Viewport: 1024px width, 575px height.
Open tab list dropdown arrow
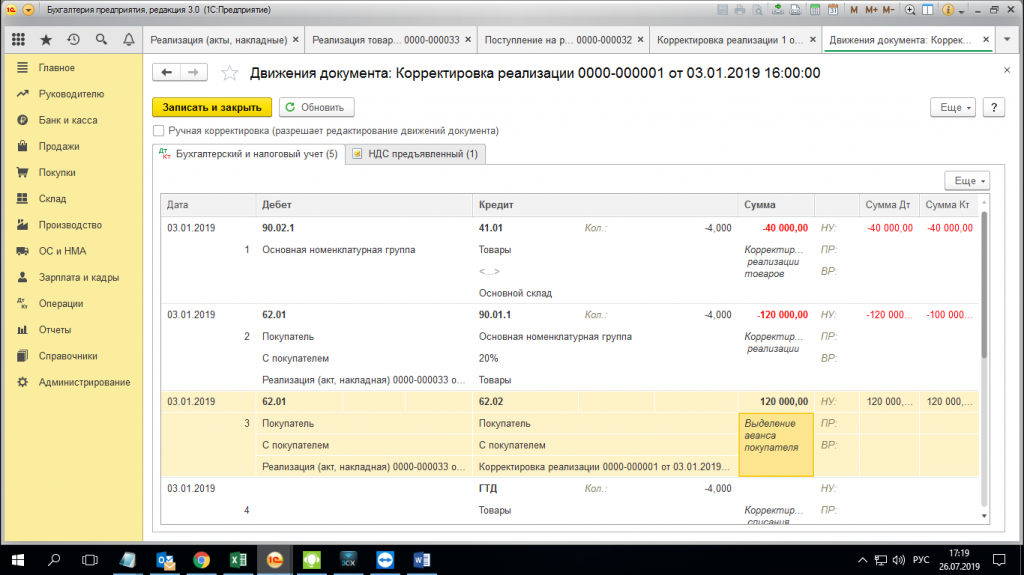click(1007, 41)
